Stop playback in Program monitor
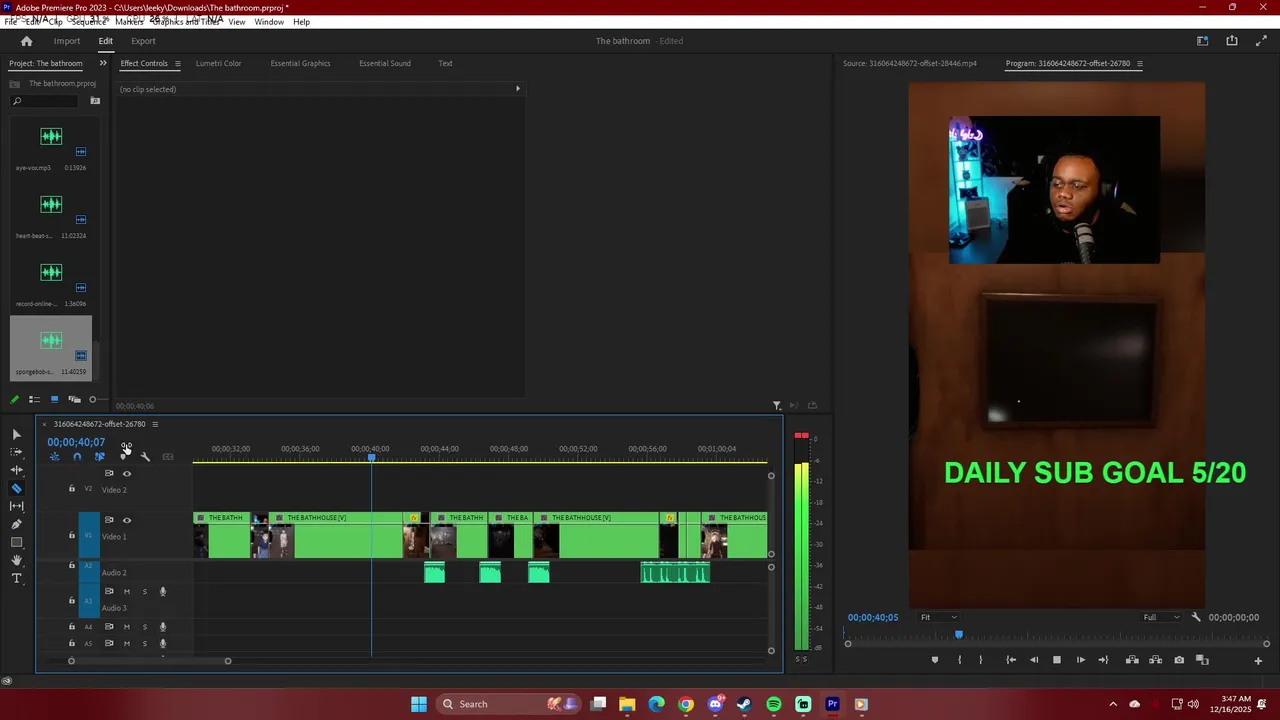The height and width of the screenshot is (720, 1280). pyautogui.click(x=1056, y=660)
